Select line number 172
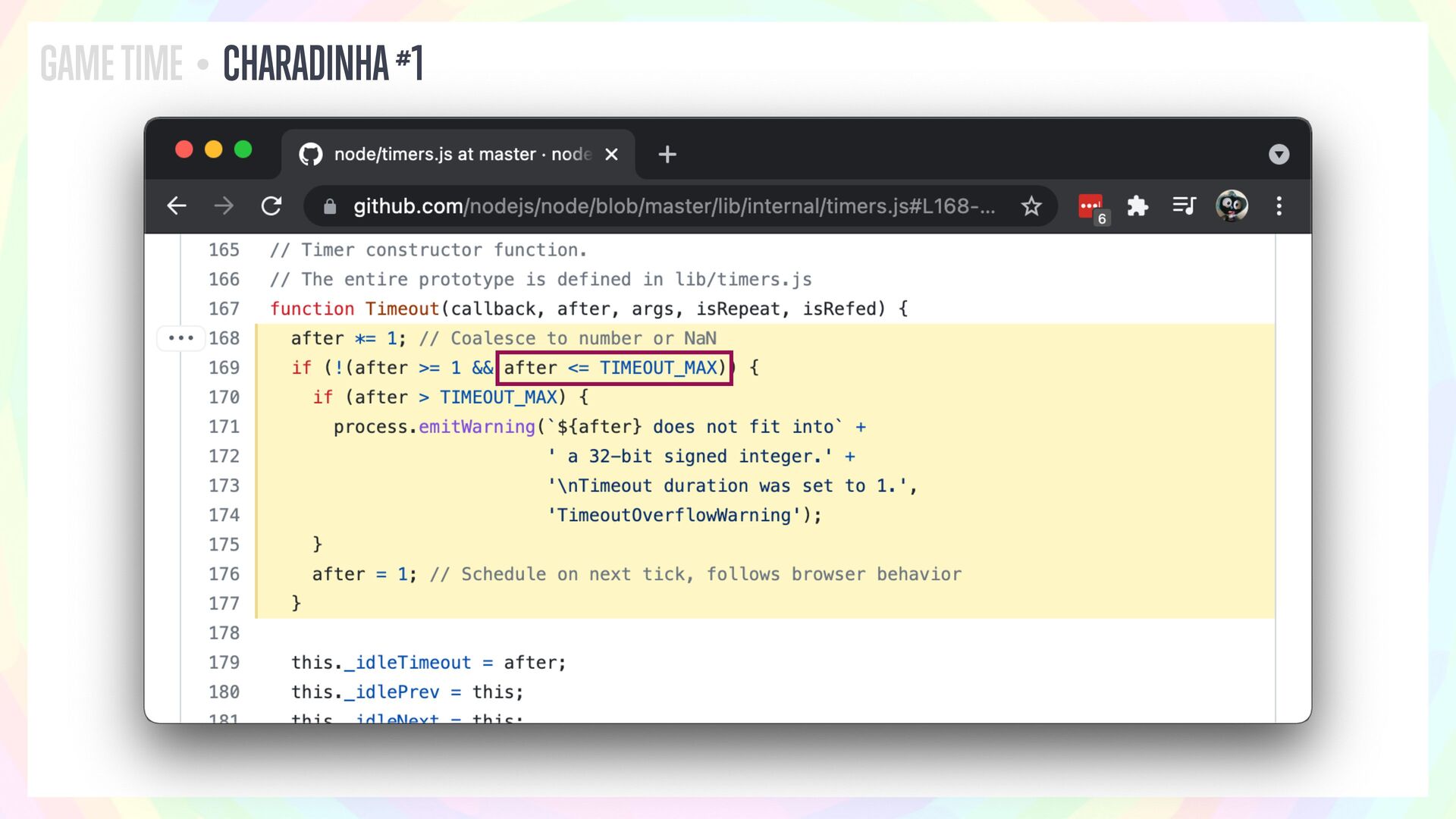Image resolution: width=1456 pixels, height=819 pixels. pos(224,457)
